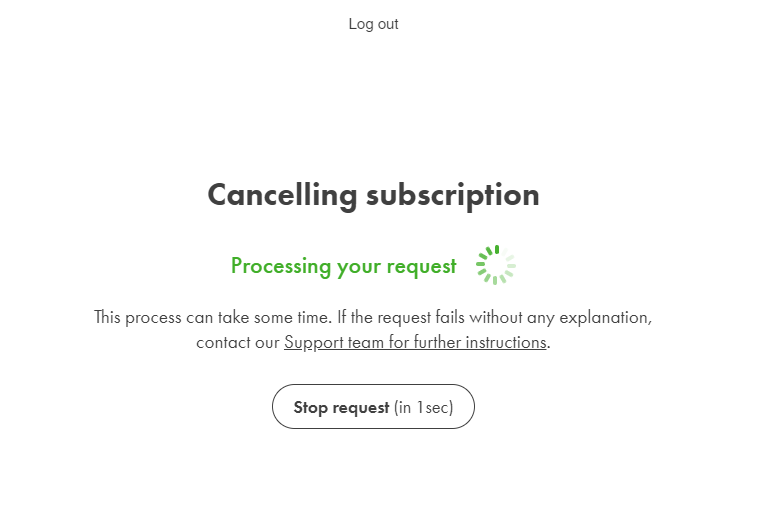The width and height of the screenshot is (760, 526).
Task: Click the 'This process can take some time' text
Action: coord(213,317)
